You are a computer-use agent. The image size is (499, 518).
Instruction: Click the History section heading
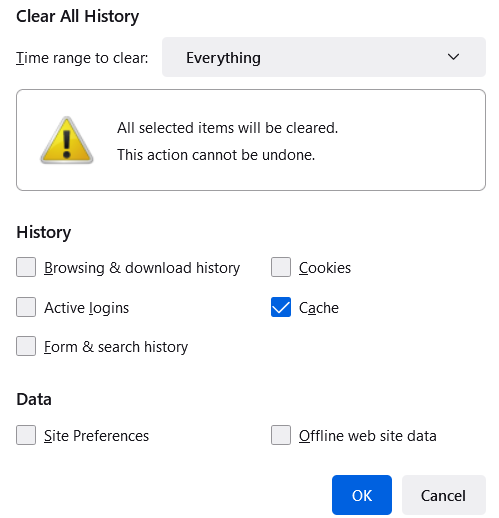click(x=44, y=232)
